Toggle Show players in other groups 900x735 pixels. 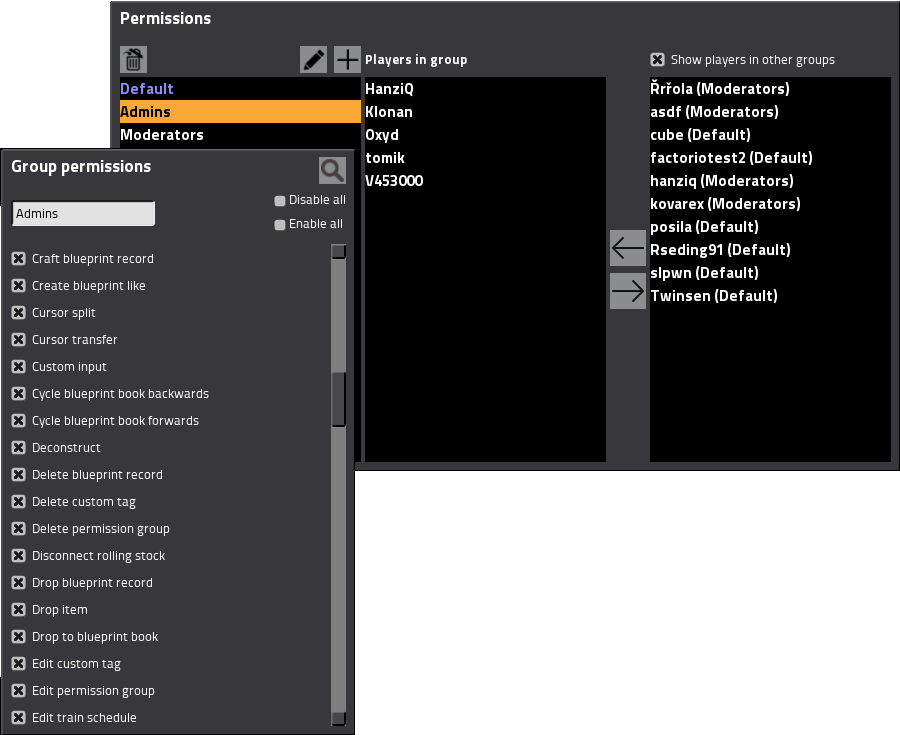[657, 60]
